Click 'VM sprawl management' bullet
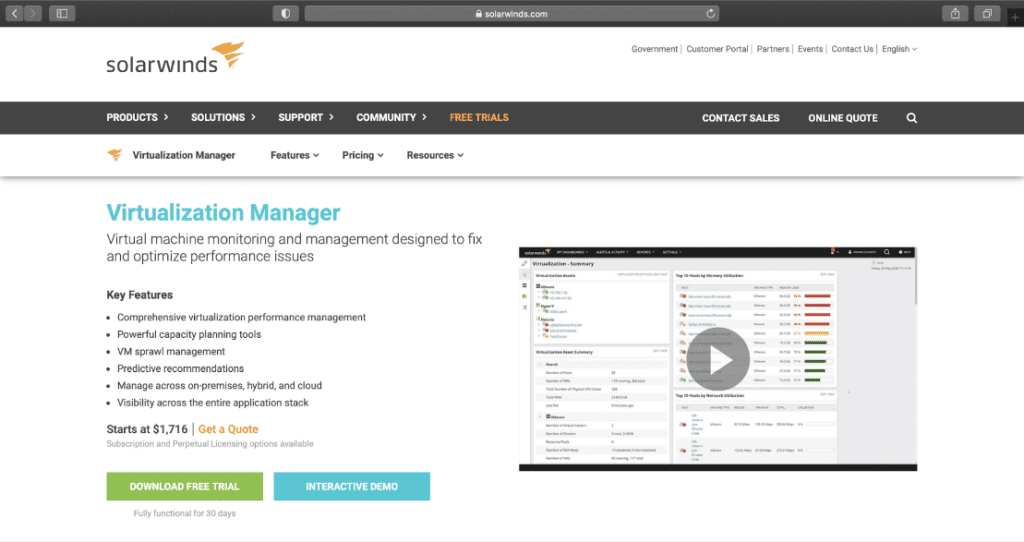The height and width of the screenshot is (542, 1024). pyautogui.click(x=171, y=351)
